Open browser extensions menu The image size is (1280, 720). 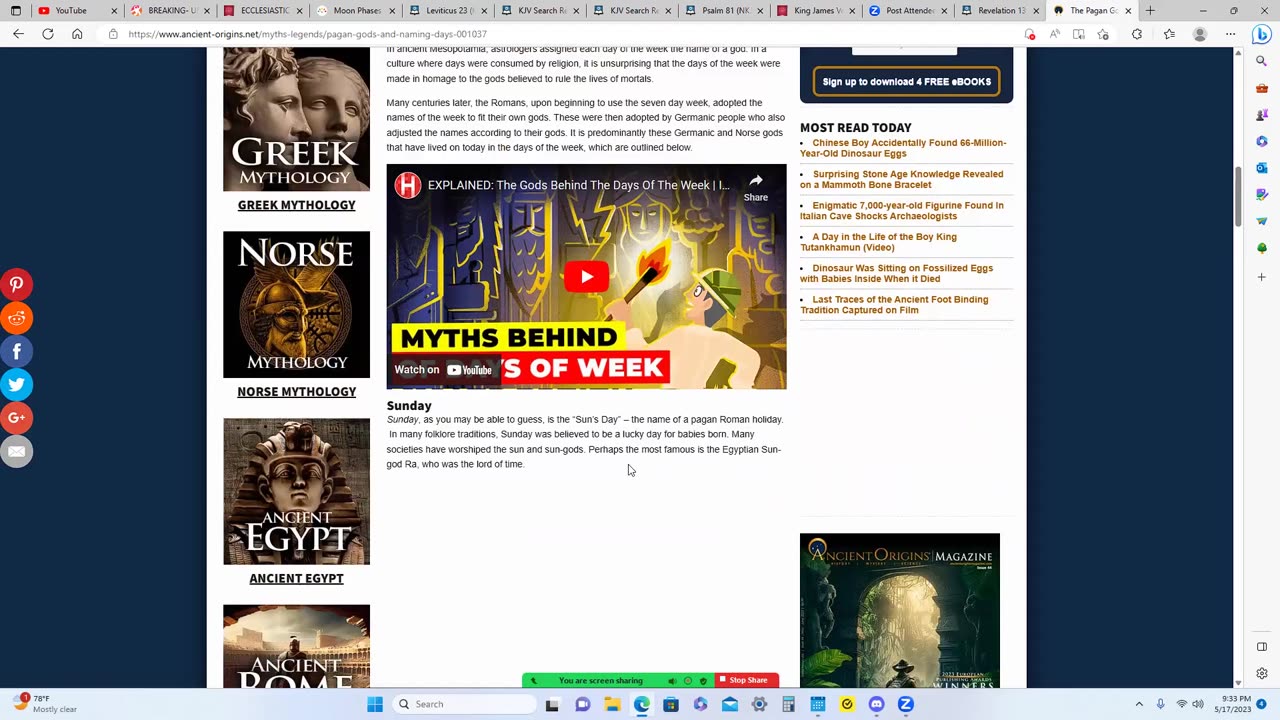[1137, 34]
